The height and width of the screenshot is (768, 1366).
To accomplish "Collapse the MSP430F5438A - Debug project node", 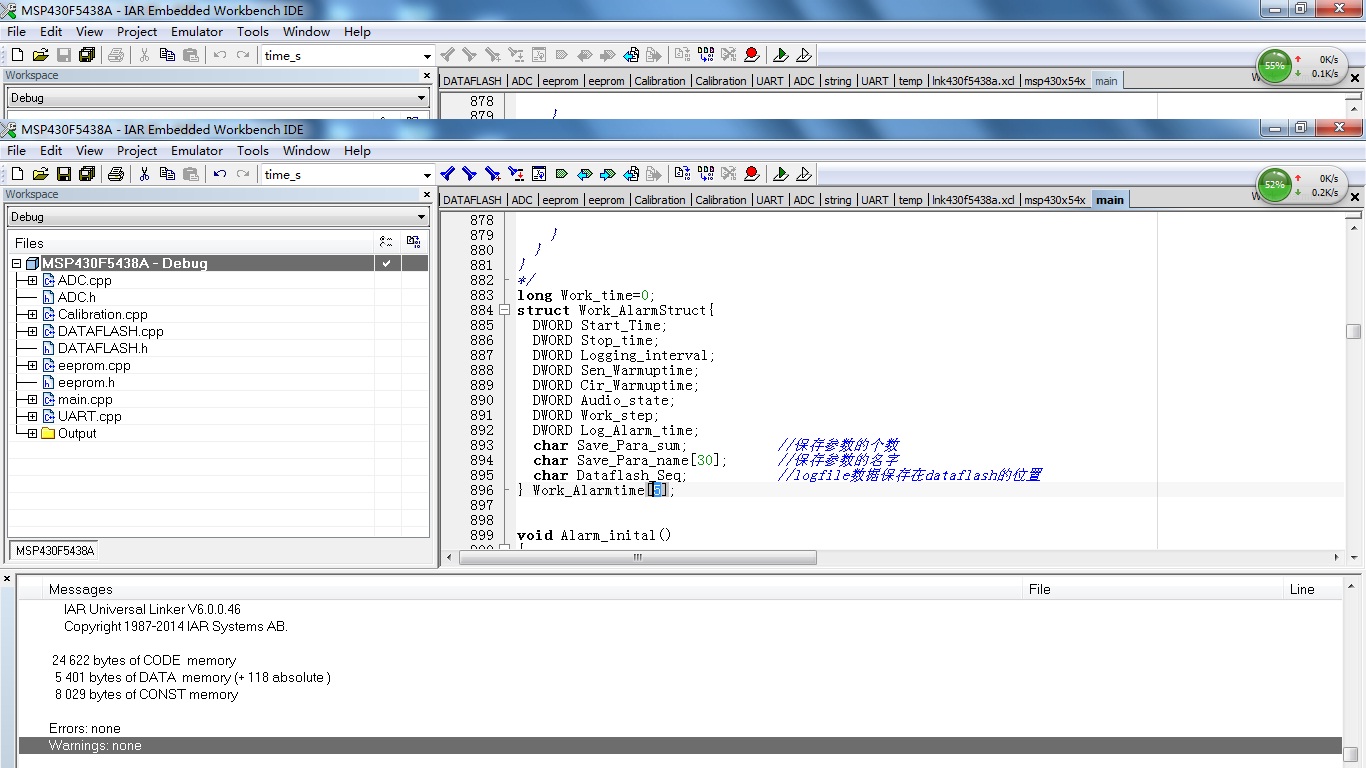I will point(17,264).
